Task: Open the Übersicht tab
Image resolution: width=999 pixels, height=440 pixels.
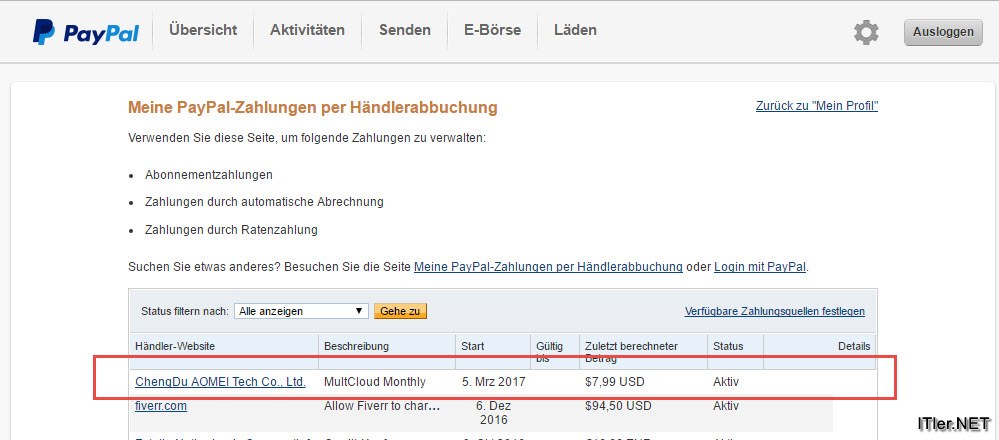Action: tap(203, 30)
